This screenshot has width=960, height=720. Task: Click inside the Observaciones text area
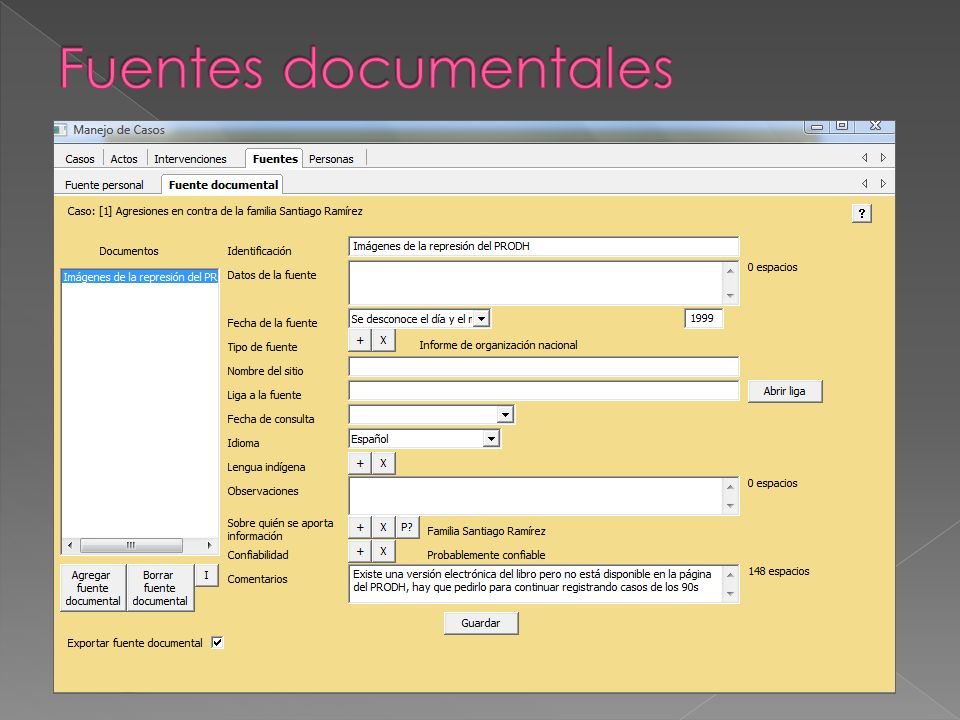[538, 496]
